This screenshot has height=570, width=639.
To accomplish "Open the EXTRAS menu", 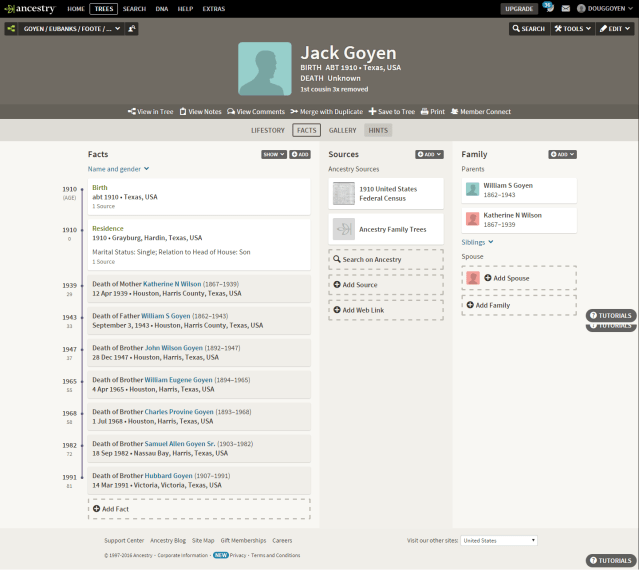I will coord(214,9).
